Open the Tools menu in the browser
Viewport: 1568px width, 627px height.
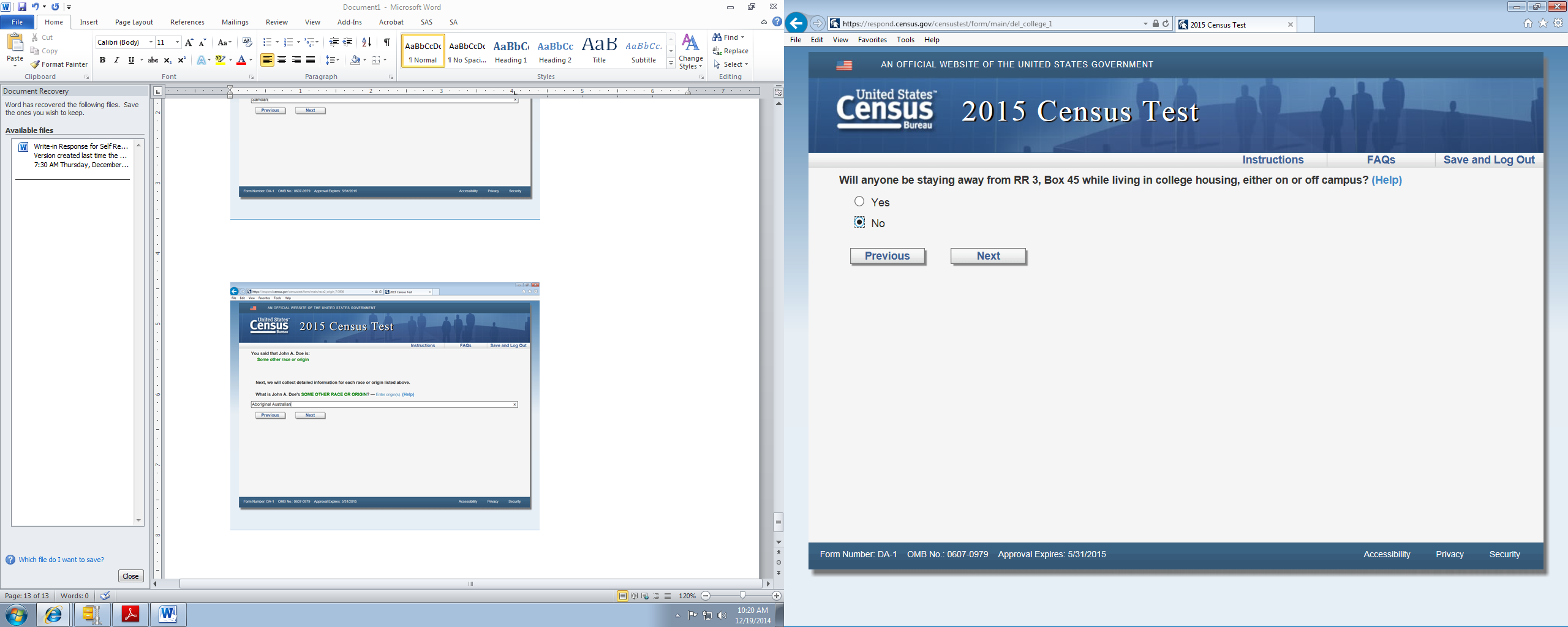(905, 40)
